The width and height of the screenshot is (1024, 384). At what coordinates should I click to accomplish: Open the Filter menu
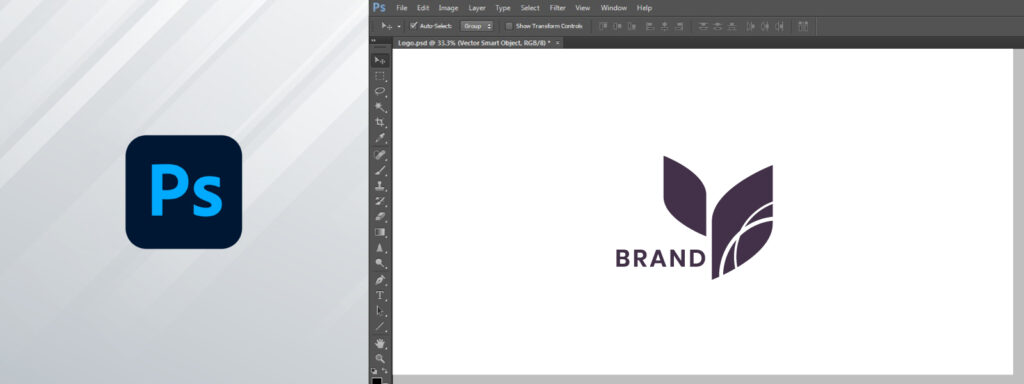[x=558, y=8]
